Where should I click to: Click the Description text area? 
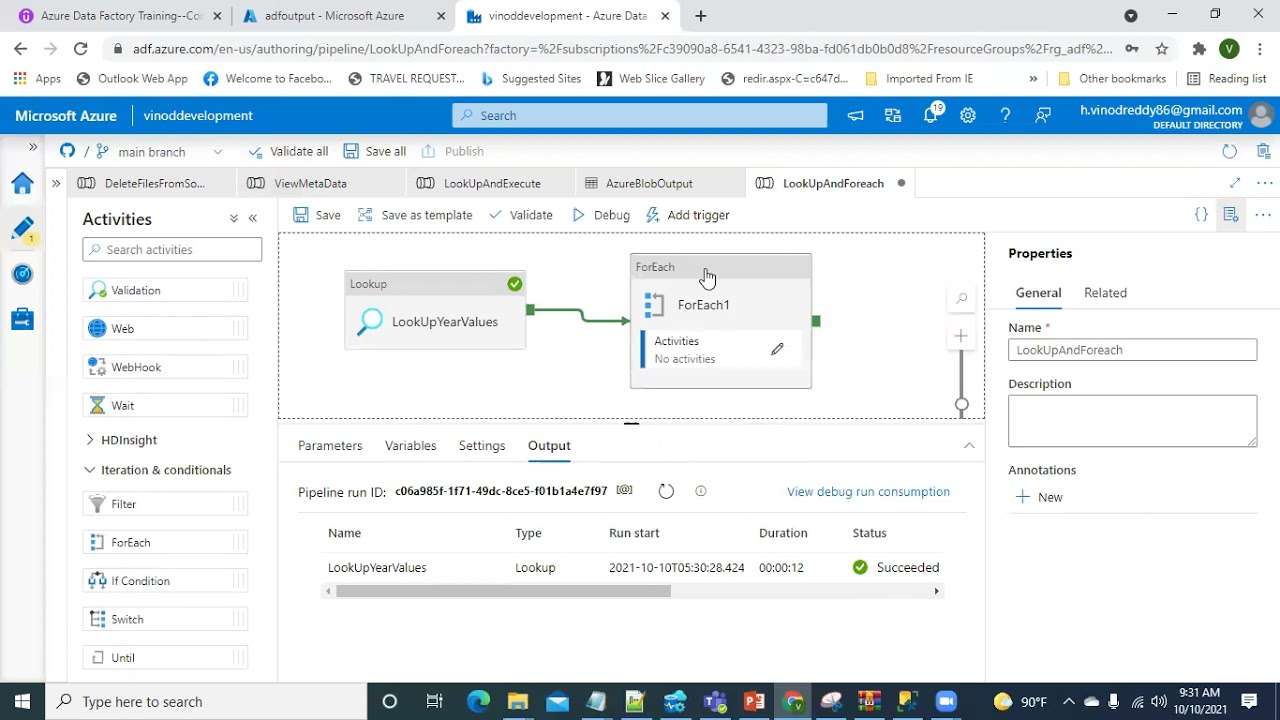click(1132, 420)
